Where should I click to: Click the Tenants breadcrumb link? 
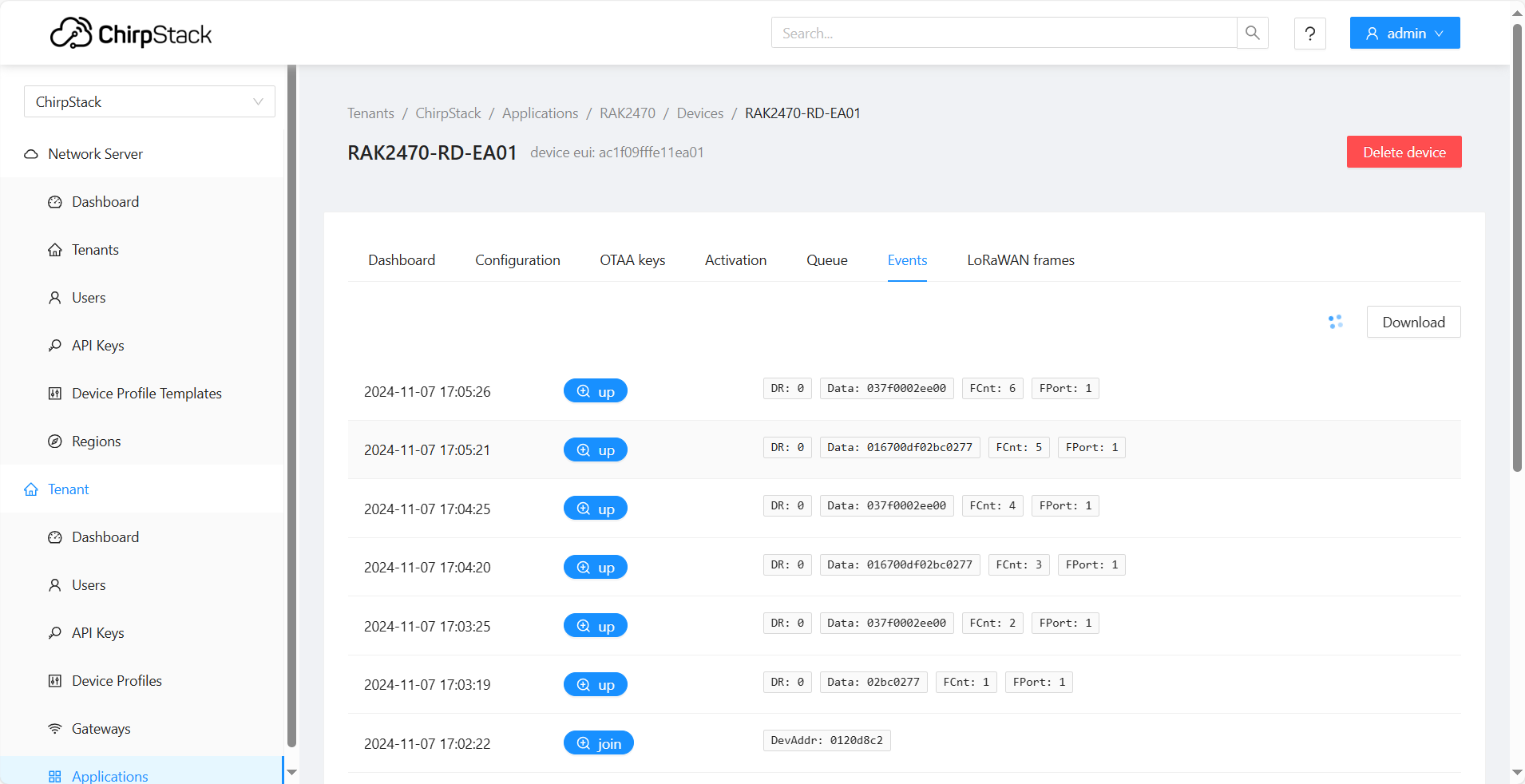coord(370,113)
